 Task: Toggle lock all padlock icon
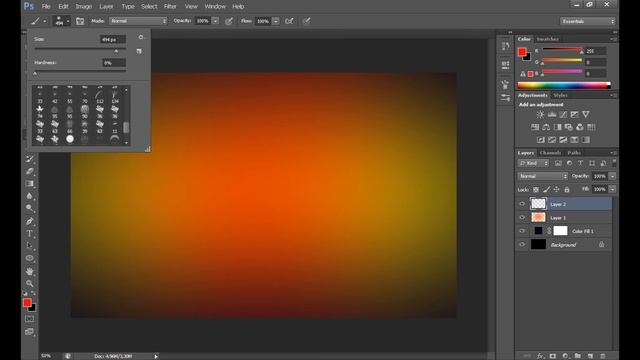click(567, 189)
